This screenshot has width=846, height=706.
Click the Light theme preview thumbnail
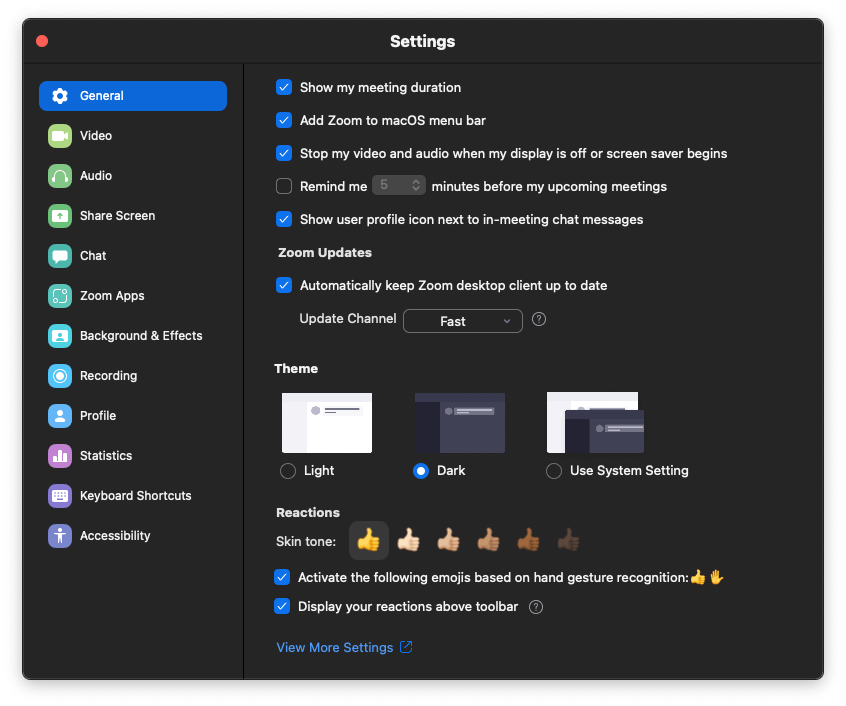pos(327,422)
